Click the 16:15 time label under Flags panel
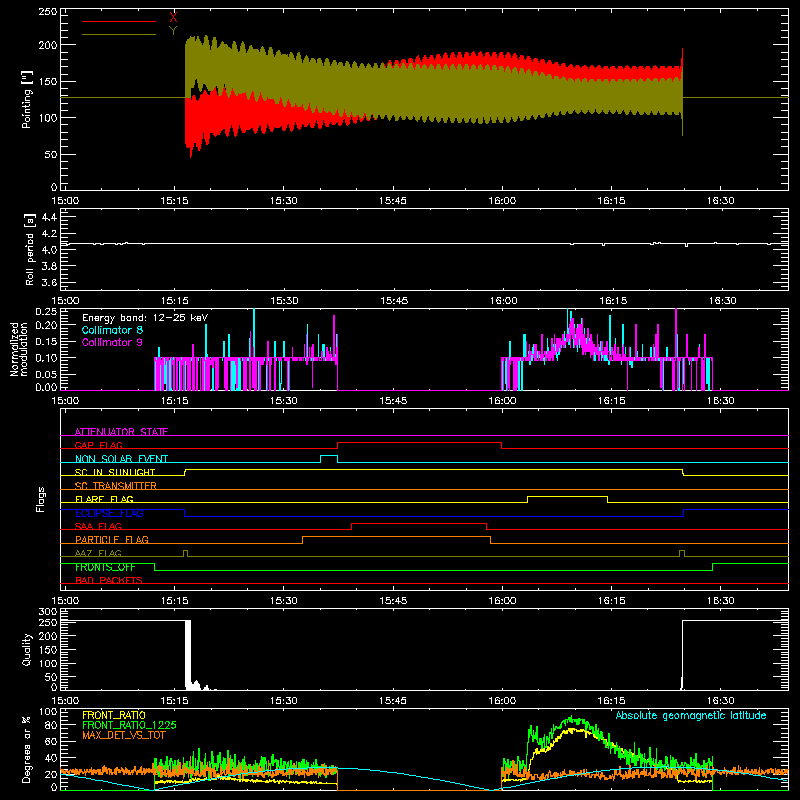Viewport: 800px width, 800px height. click(611, 601)
